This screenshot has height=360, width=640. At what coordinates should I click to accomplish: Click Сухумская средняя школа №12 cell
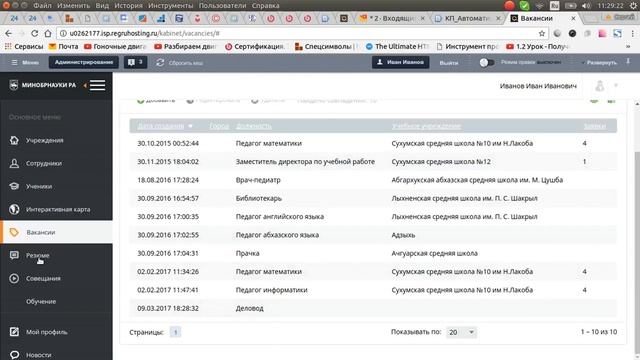[x=441, y=162]
